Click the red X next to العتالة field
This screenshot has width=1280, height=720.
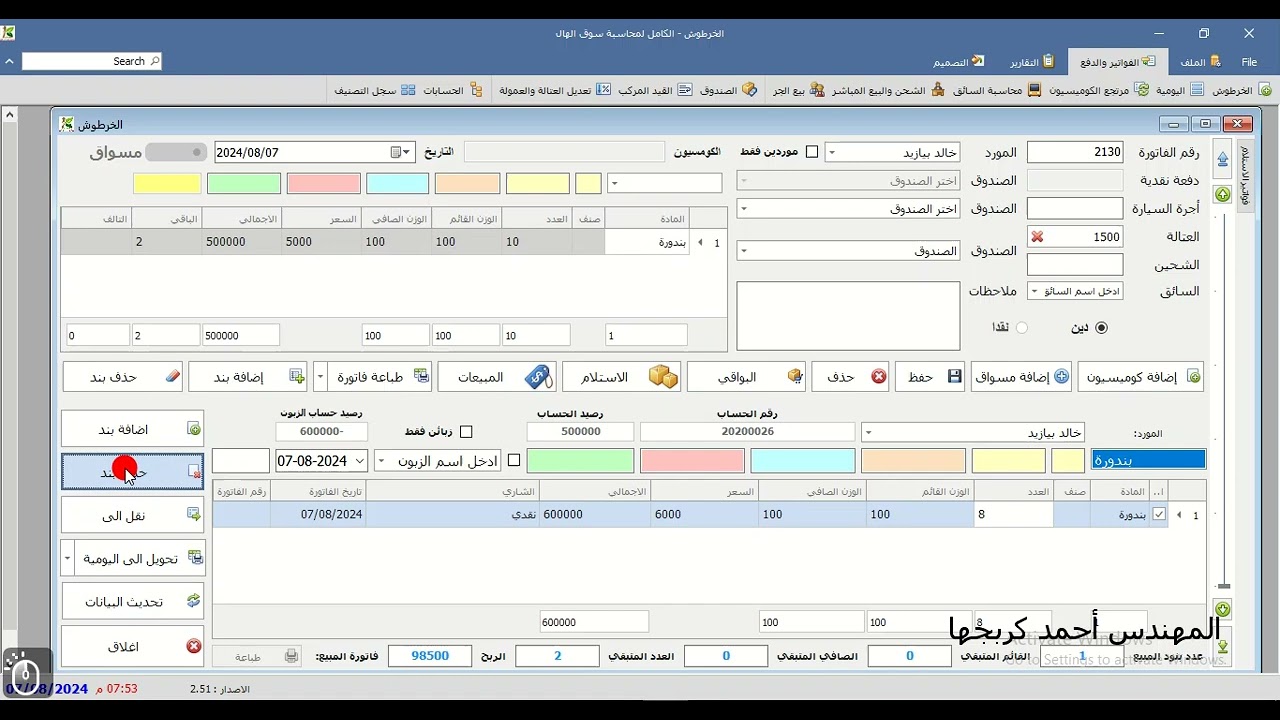coord(1037,237)
